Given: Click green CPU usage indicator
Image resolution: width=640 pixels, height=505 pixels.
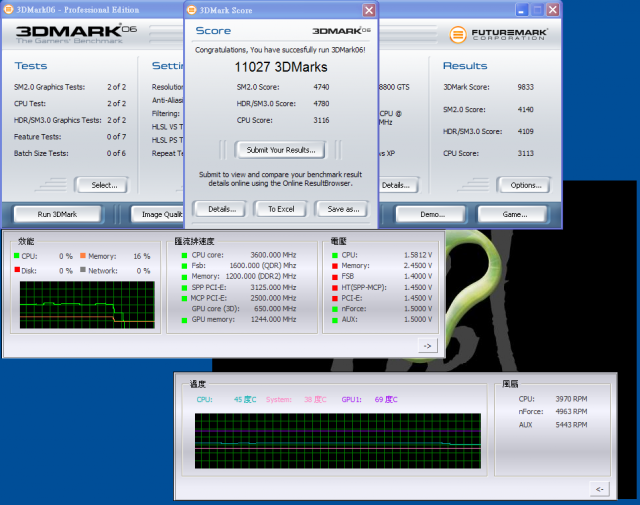Looking at the screenshot, I should click(17, 256).
